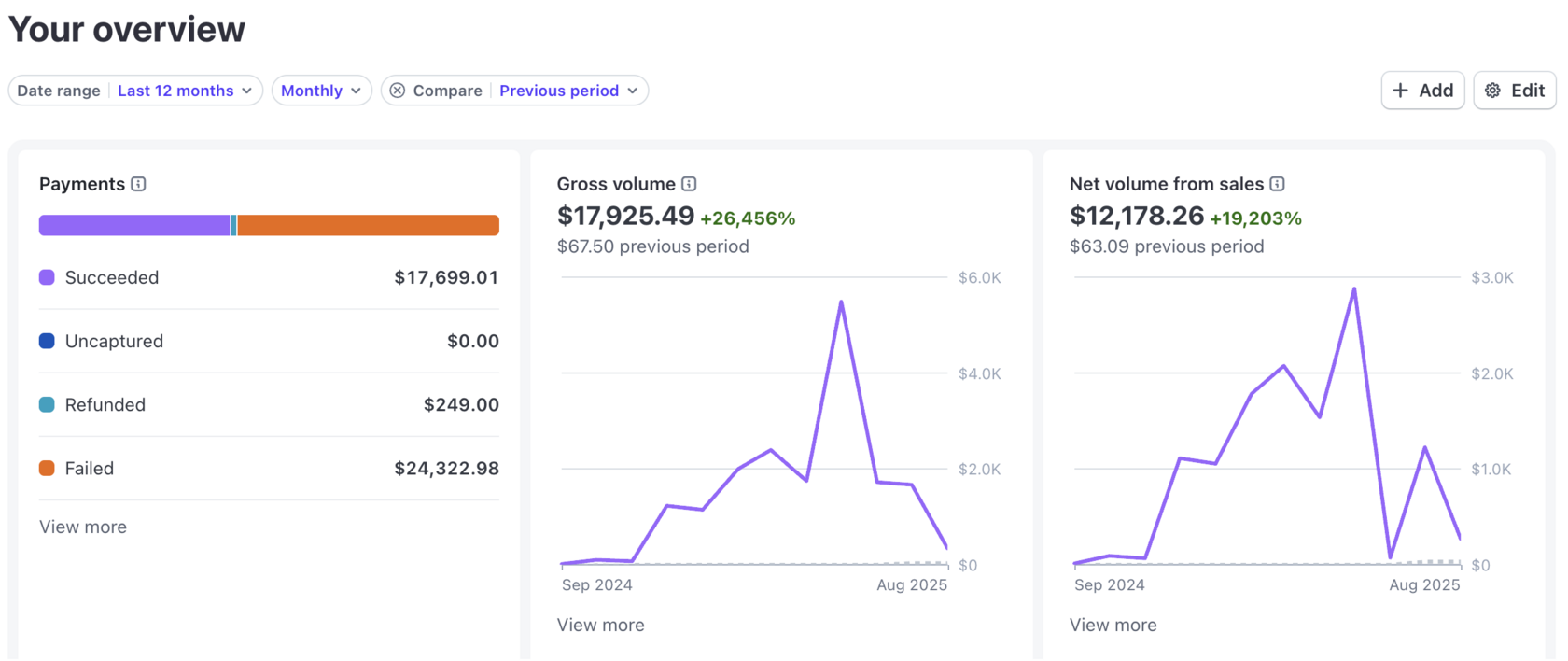Click the +19,203% change indicator
This screenshot has width=1568, height=661.
pyautogui.click(x=1255, y=218)
